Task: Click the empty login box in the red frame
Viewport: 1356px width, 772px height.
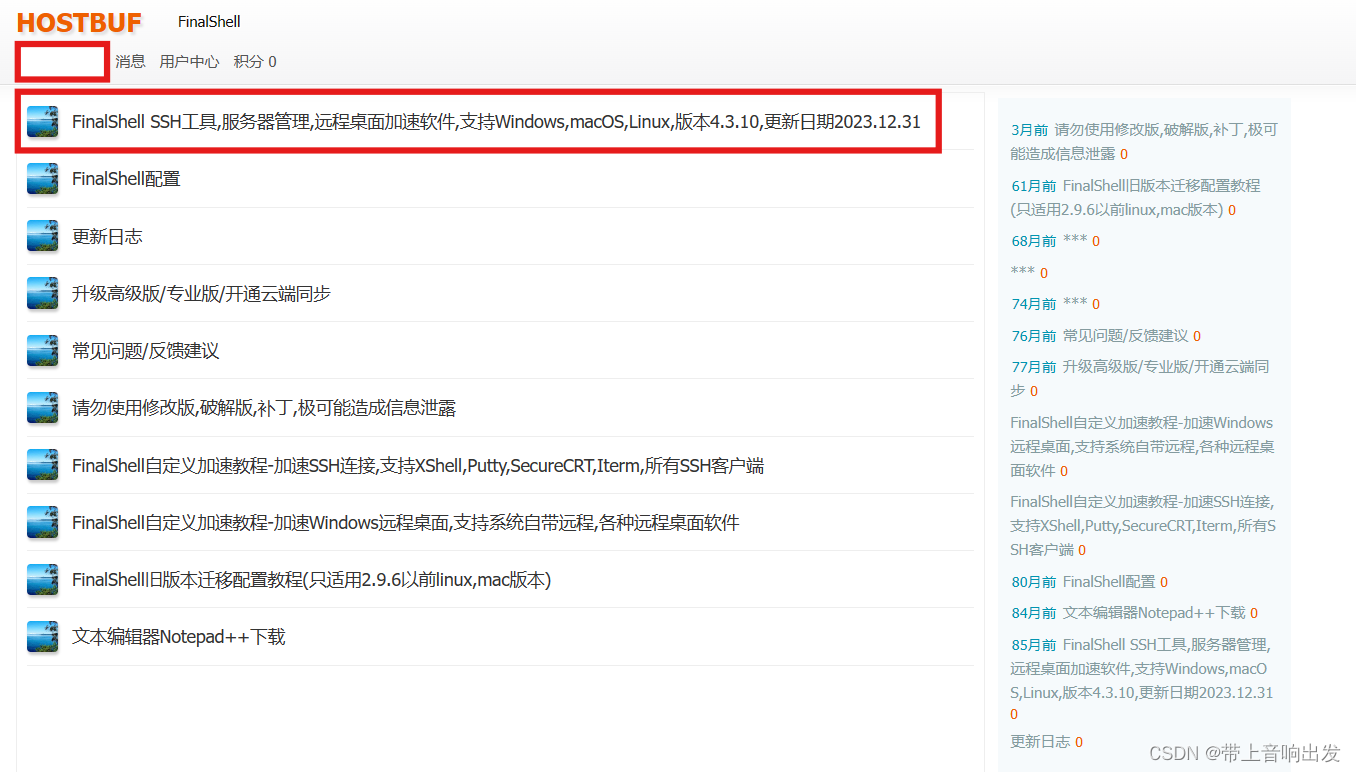Action: [x=61, y=61]
